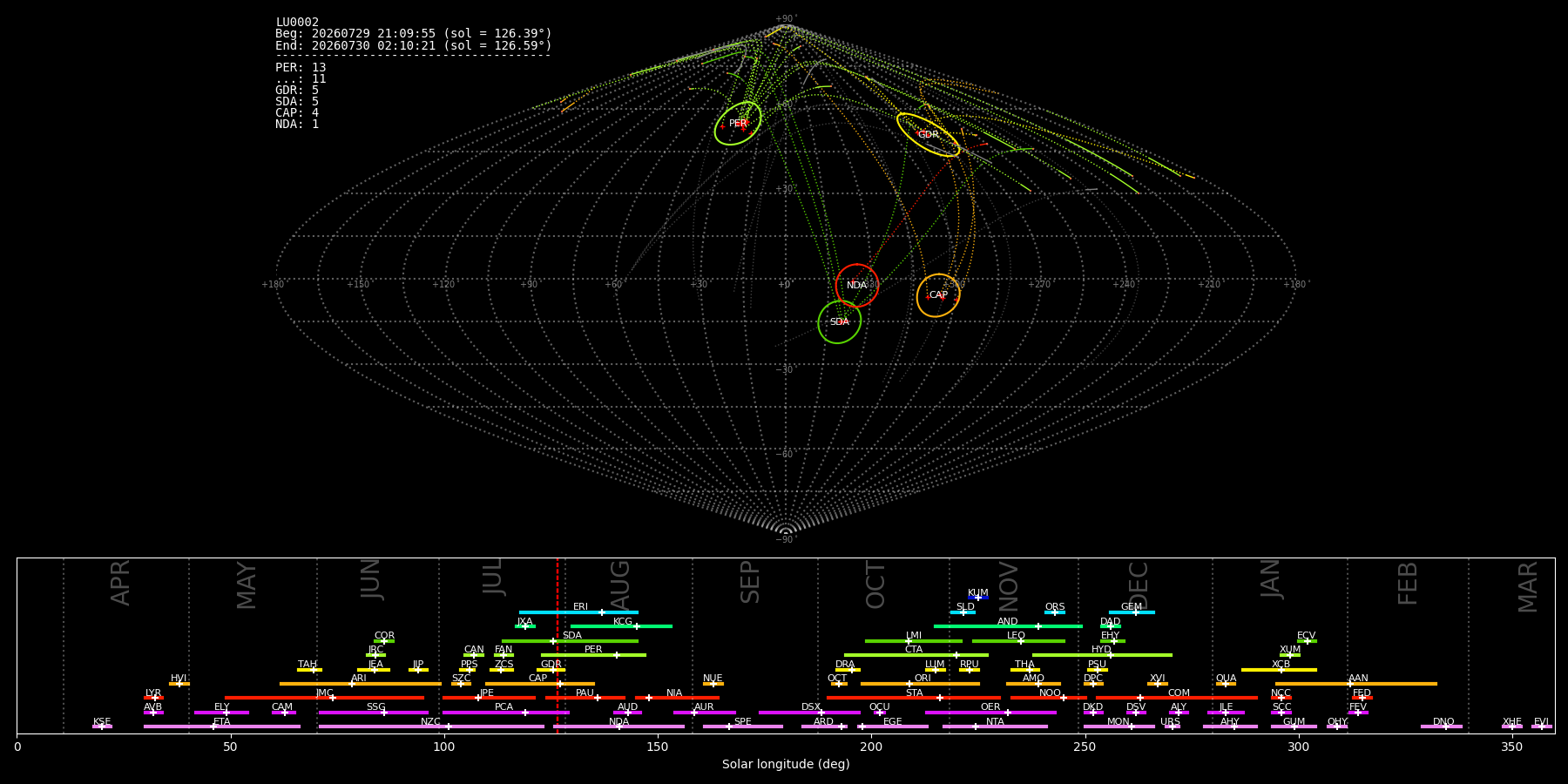Select the CAP shower bar in timeline

540,684
